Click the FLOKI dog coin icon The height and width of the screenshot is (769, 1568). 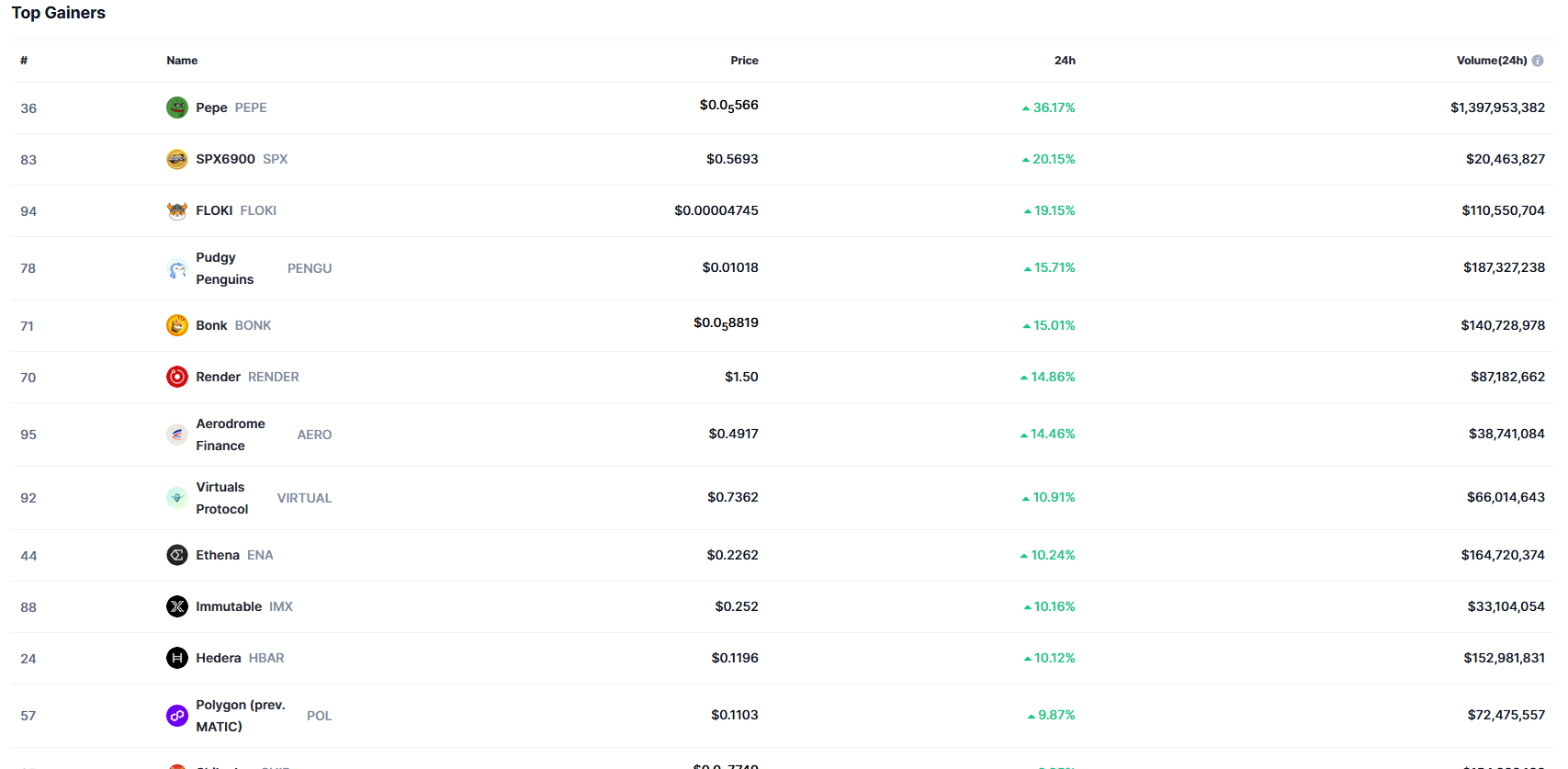click(177, 210)
